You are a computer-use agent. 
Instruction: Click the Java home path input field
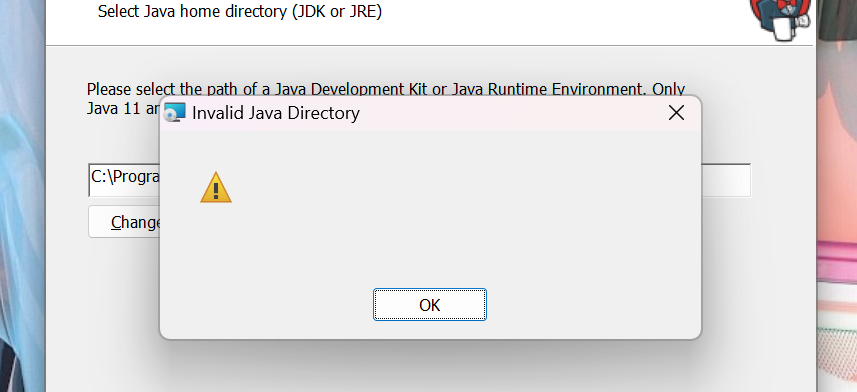pyautogui.click(x=419, y=180)
